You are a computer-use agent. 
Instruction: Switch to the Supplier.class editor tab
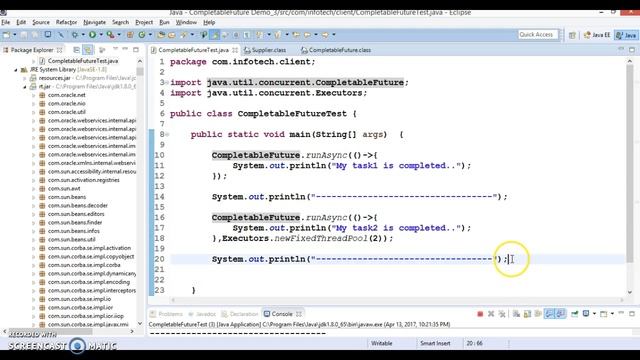coord(265,50)
